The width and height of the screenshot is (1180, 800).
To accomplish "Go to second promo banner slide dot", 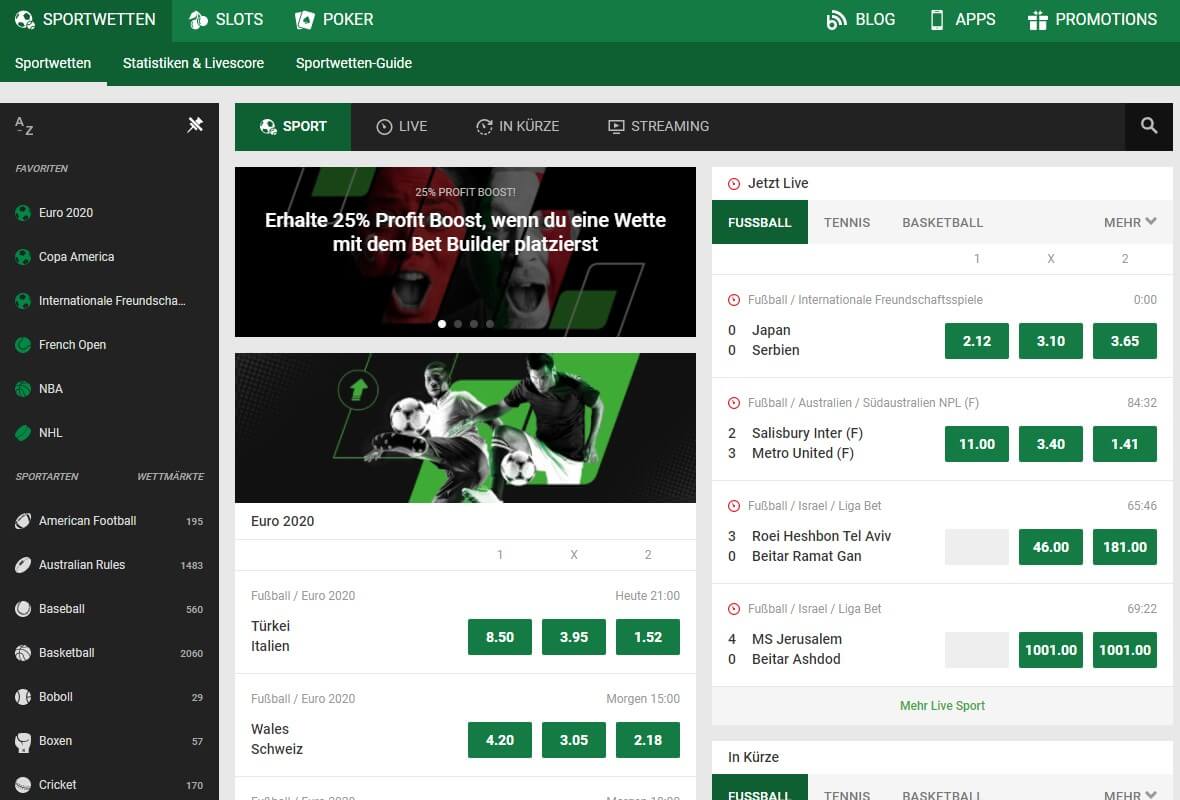I will click(x=458, y=324).
